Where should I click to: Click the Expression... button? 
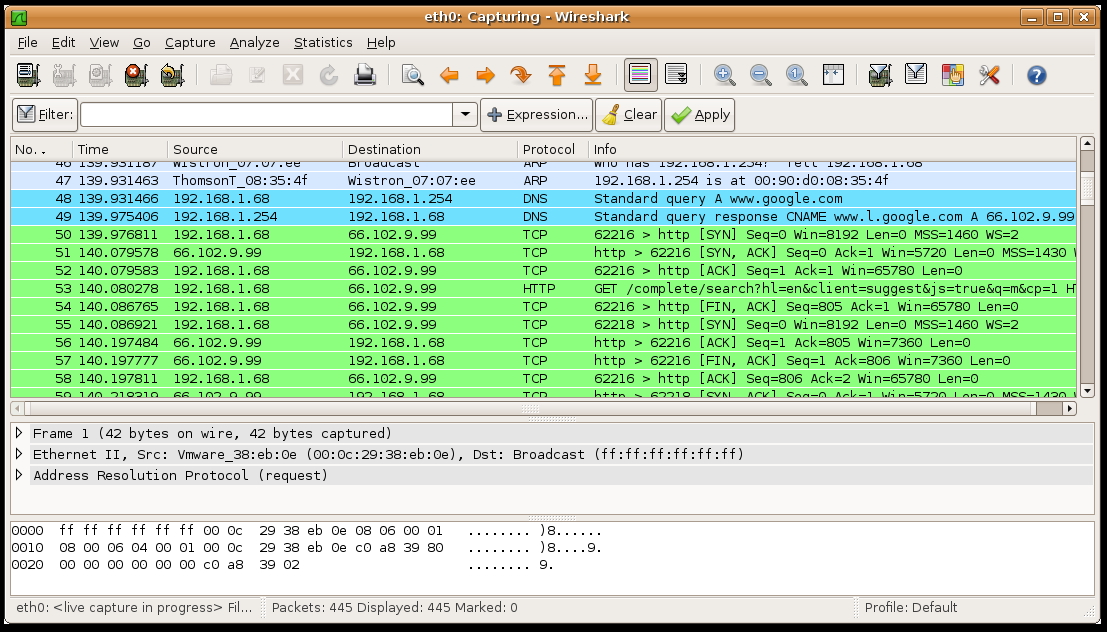pos(537,114)
